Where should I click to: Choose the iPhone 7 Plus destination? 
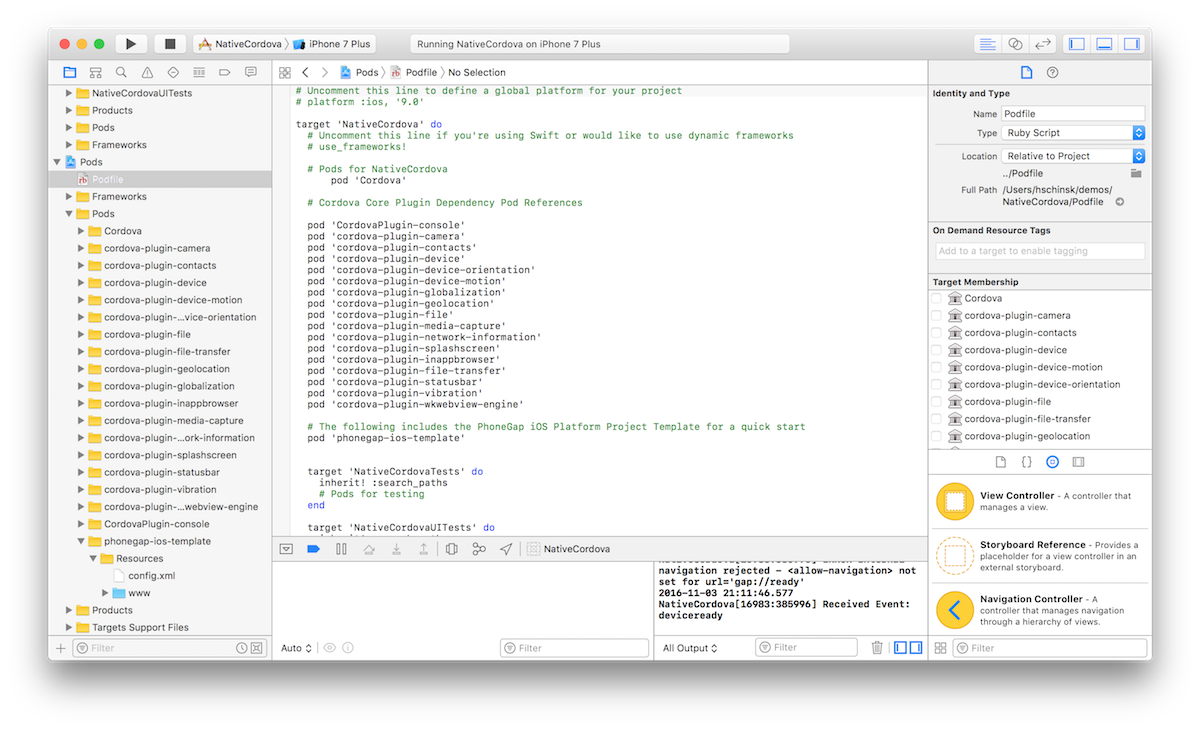(332, 44)
